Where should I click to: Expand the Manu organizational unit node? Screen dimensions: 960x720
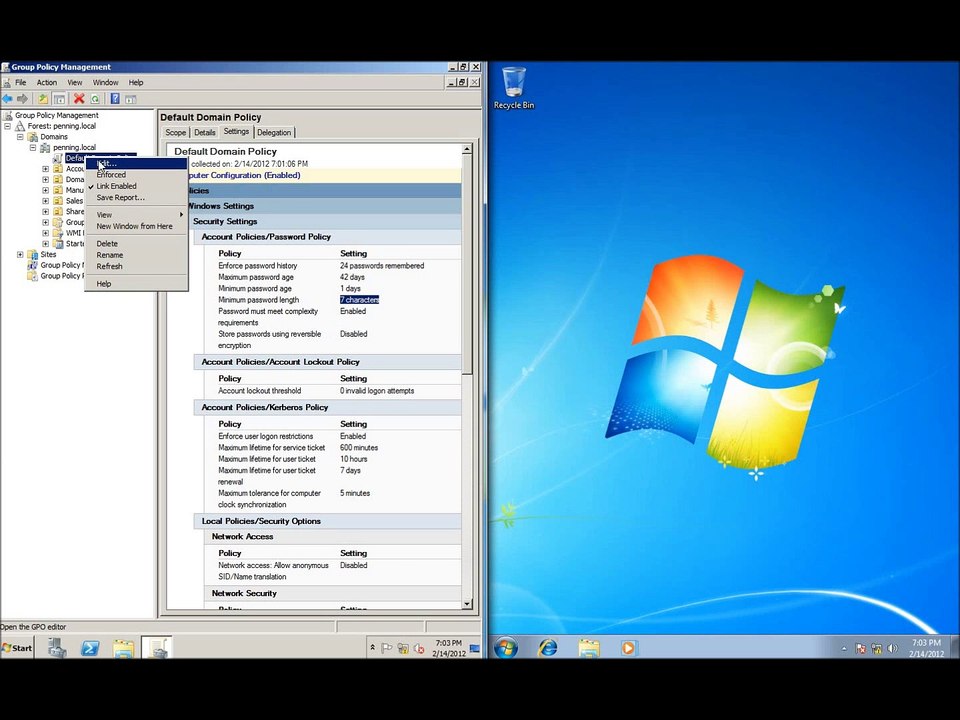tap(45, 190)
